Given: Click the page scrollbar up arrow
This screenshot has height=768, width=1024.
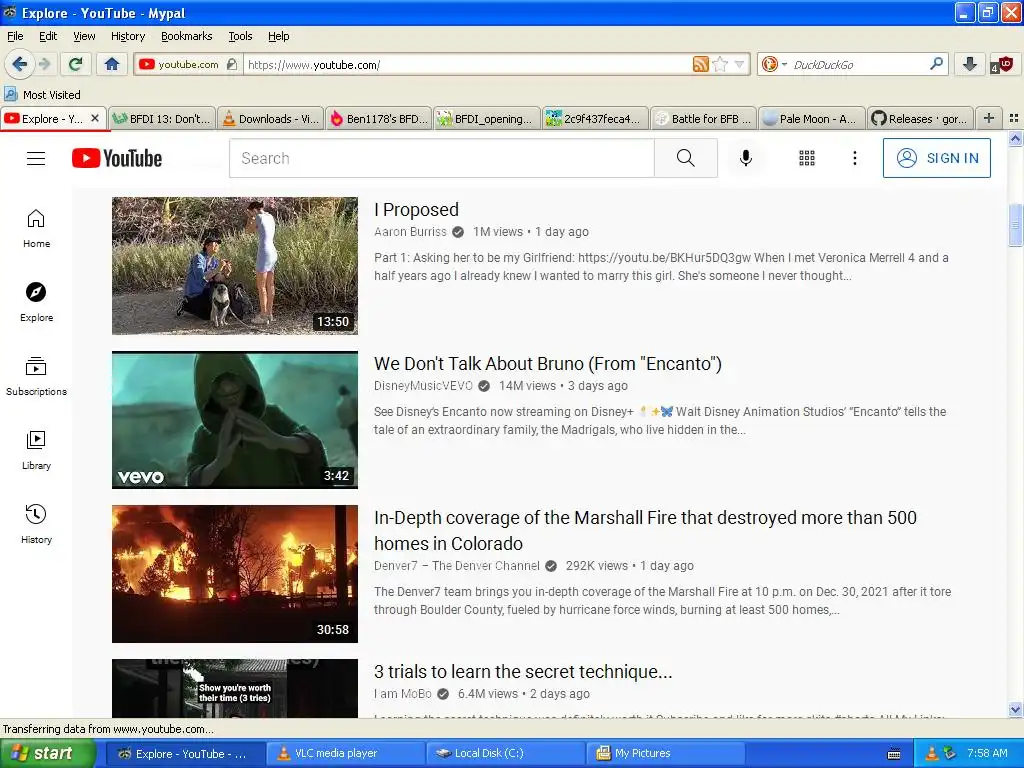Looking at the screenshot, I should click(x=1015, y=138).
